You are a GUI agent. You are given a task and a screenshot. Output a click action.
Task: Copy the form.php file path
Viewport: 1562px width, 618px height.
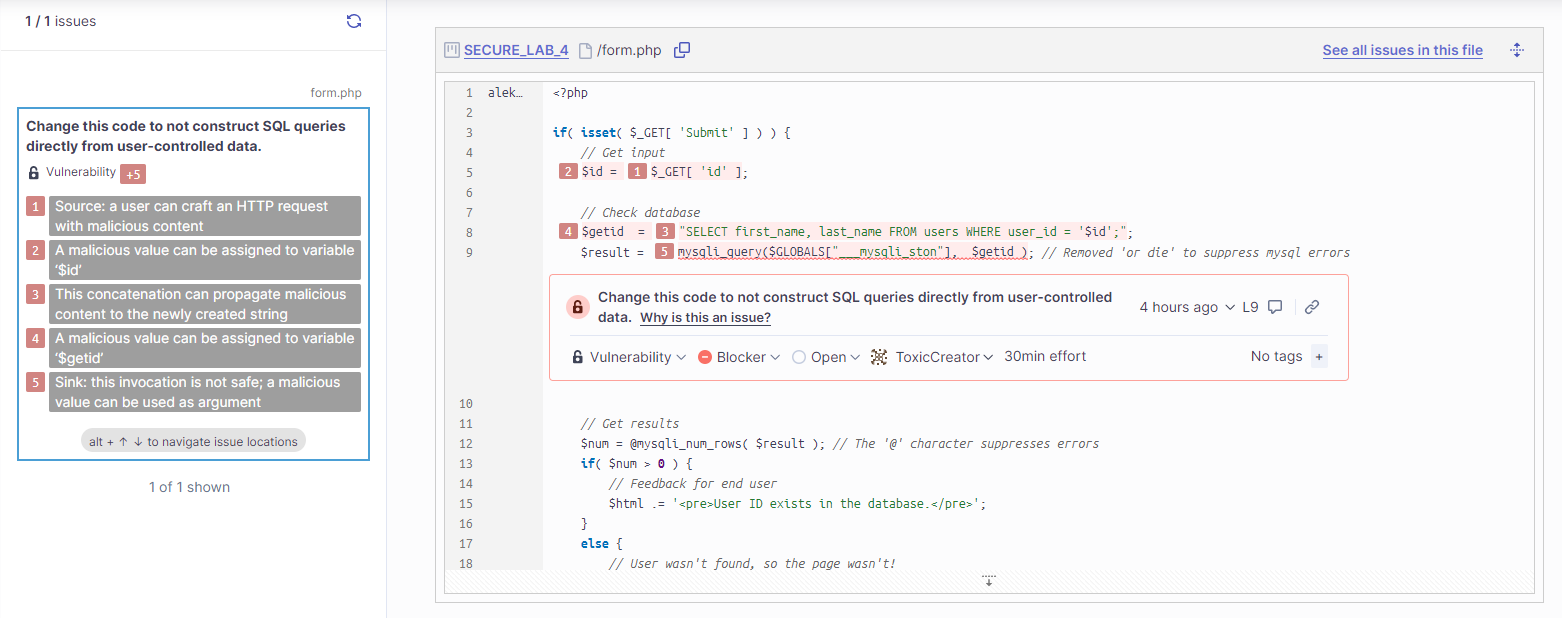coord(682,50)
